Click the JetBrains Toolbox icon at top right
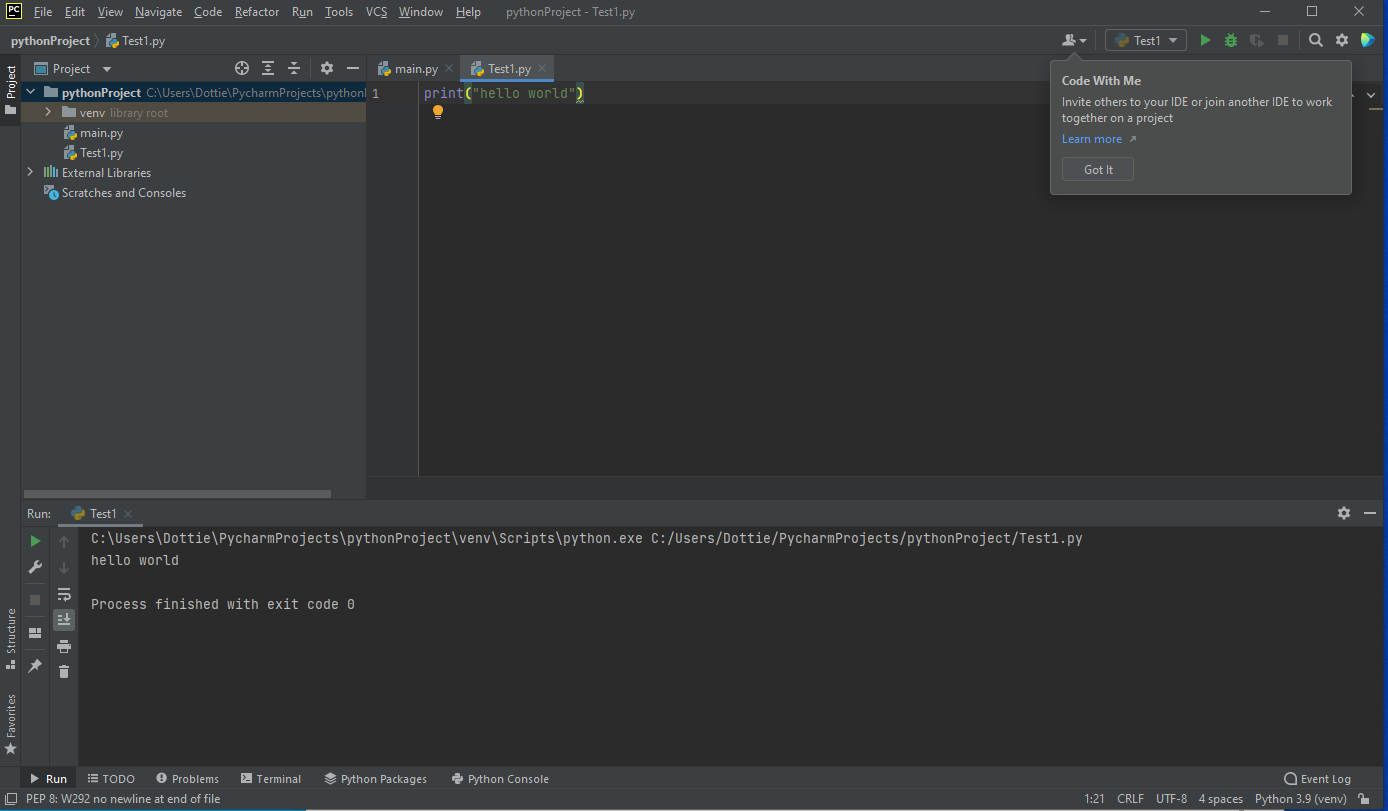This screenshot has height=811, width=1388. coord(1368,40)
